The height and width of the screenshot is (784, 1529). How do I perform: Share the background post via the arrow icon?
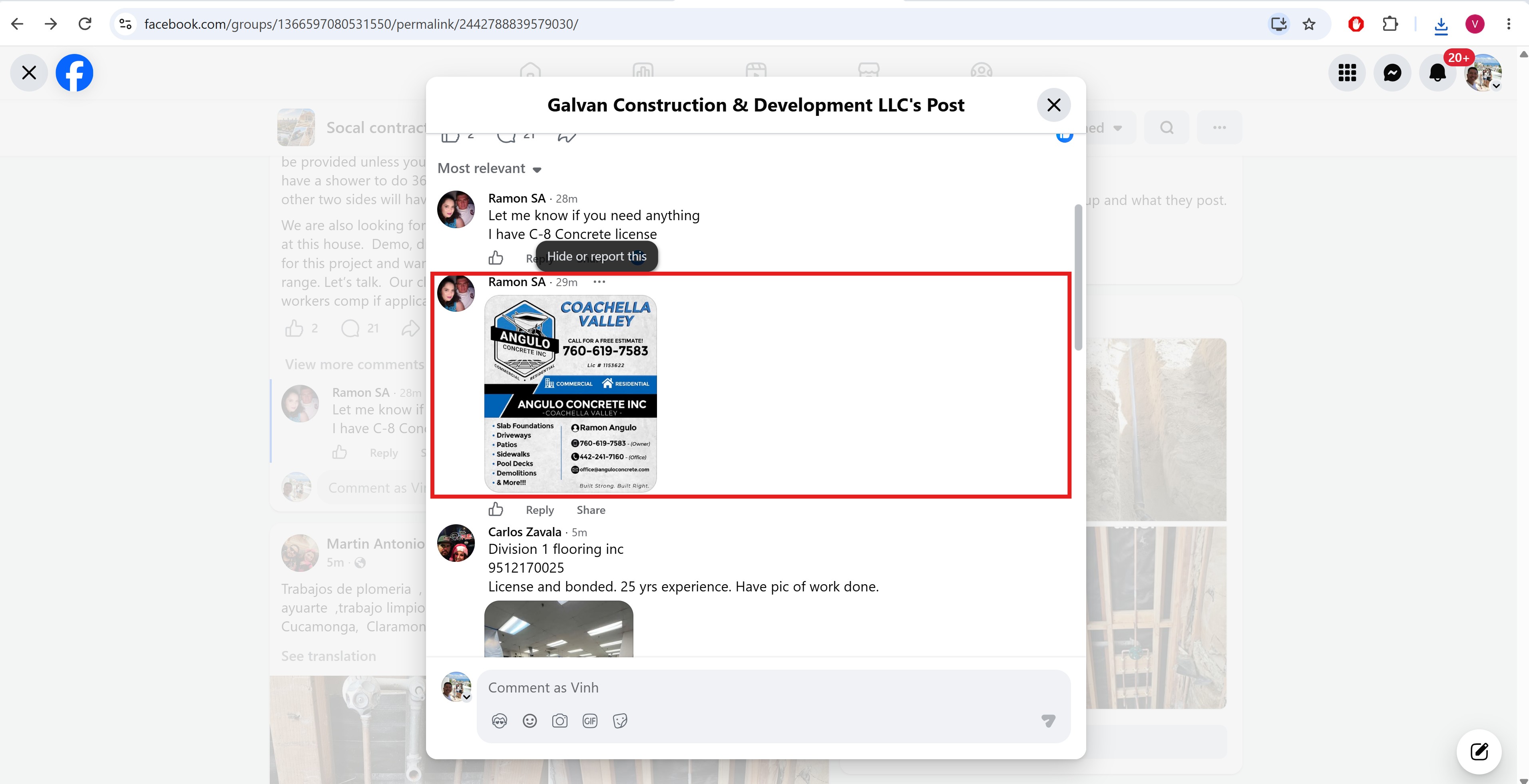(x=410, y=328)
